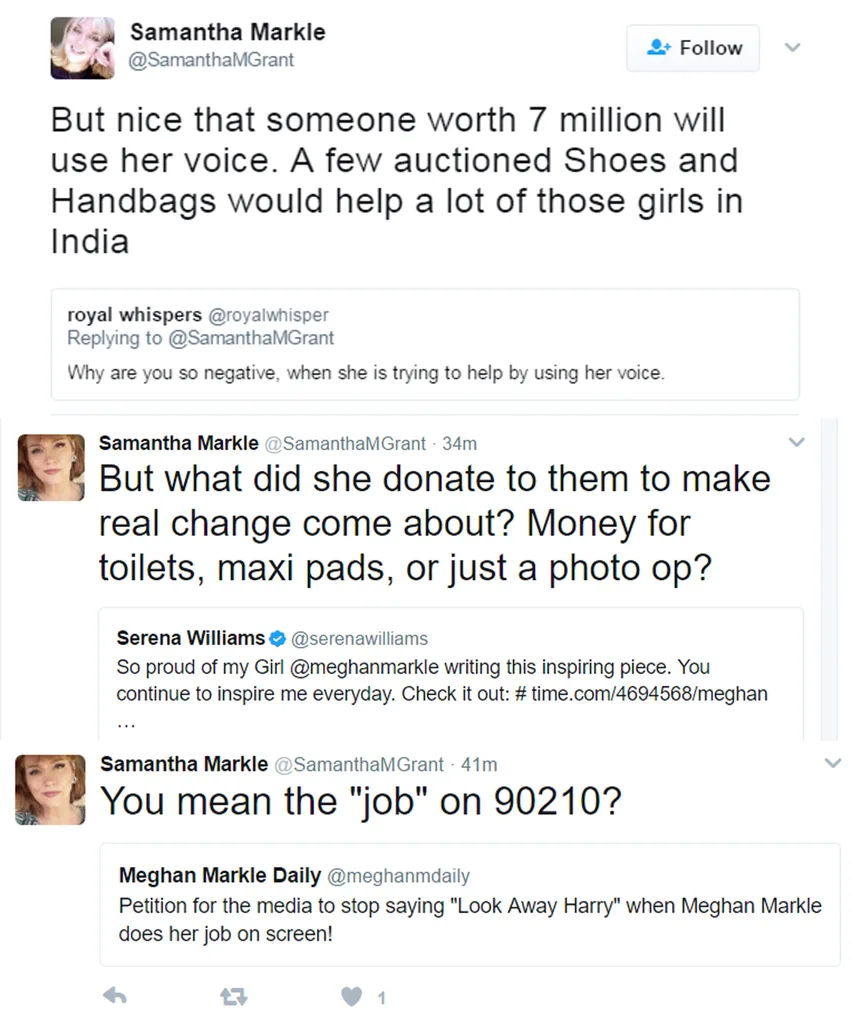Open the @serenawilliams handle link

click(x=359, y=639)
